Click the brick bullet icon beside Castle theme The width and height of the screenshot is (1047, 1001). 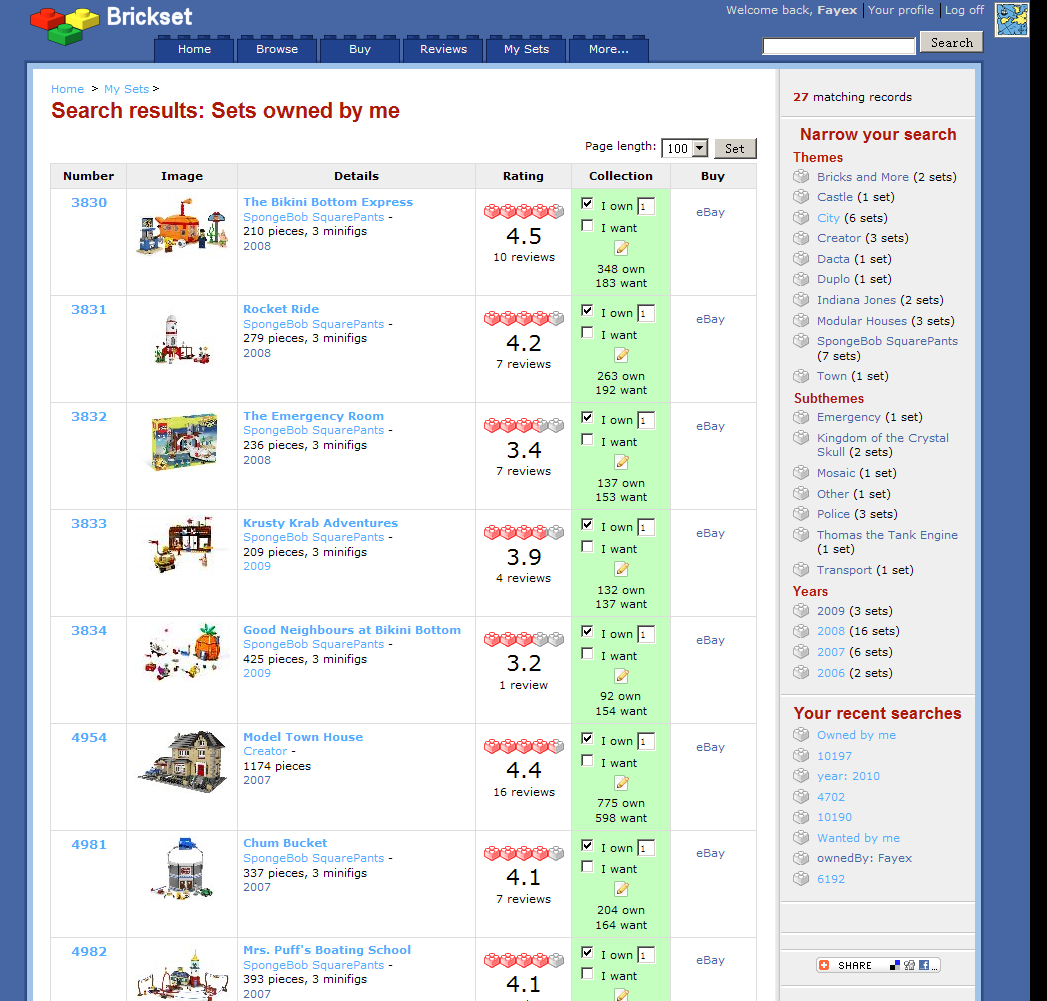[801, 196]
